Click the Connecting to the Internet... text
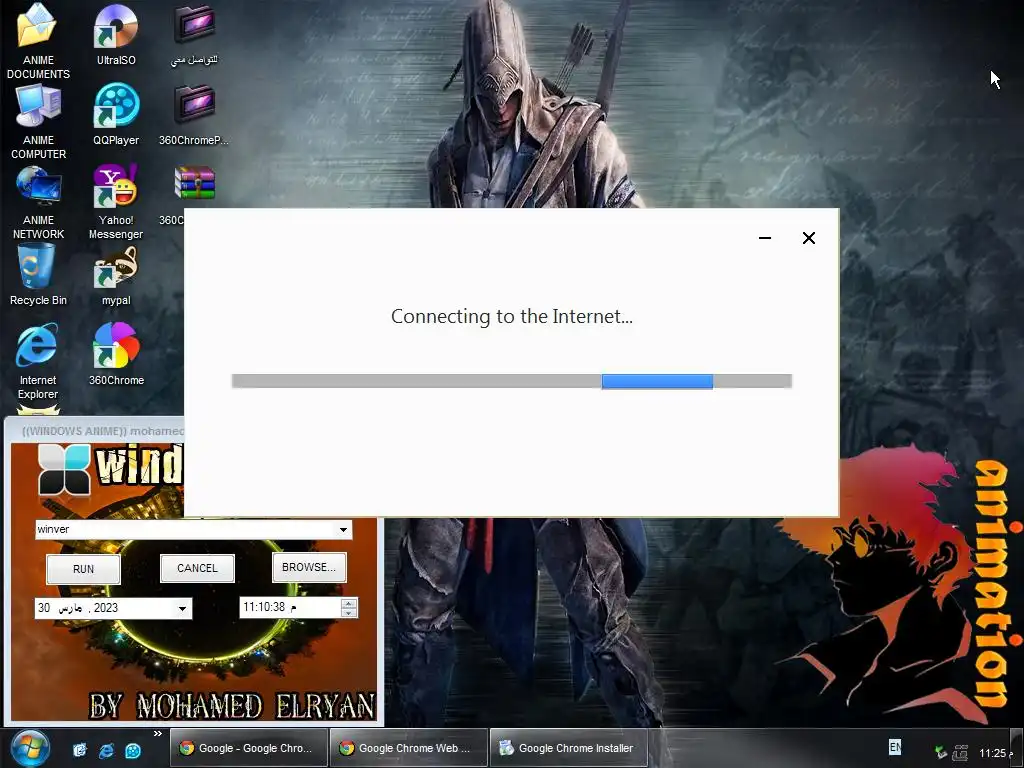Image resolution: width=1024 pixels, height=768 pixels. [x=511, y=316]
